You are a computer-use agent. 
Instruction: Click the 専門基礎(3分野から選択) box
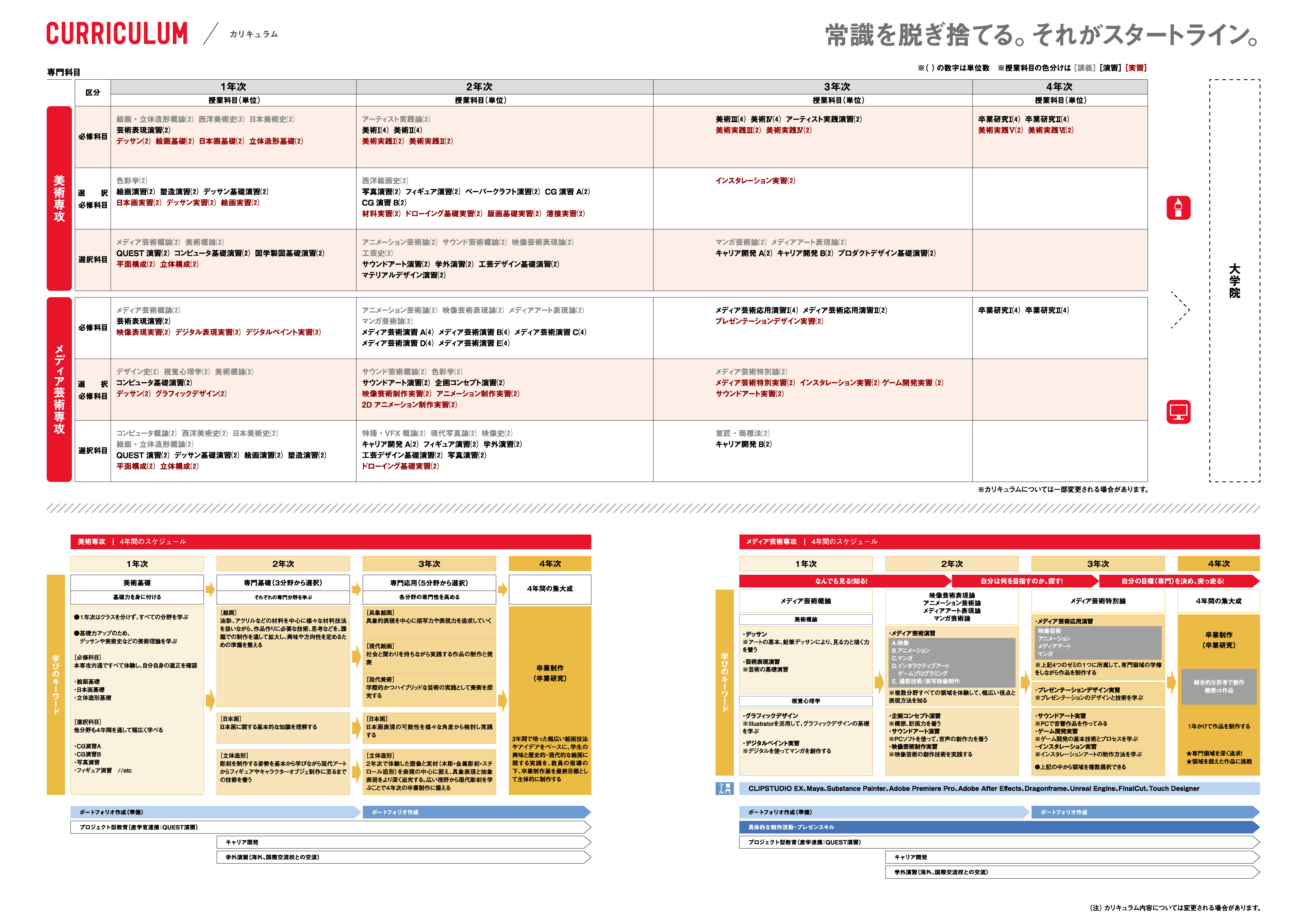point(283,583)
